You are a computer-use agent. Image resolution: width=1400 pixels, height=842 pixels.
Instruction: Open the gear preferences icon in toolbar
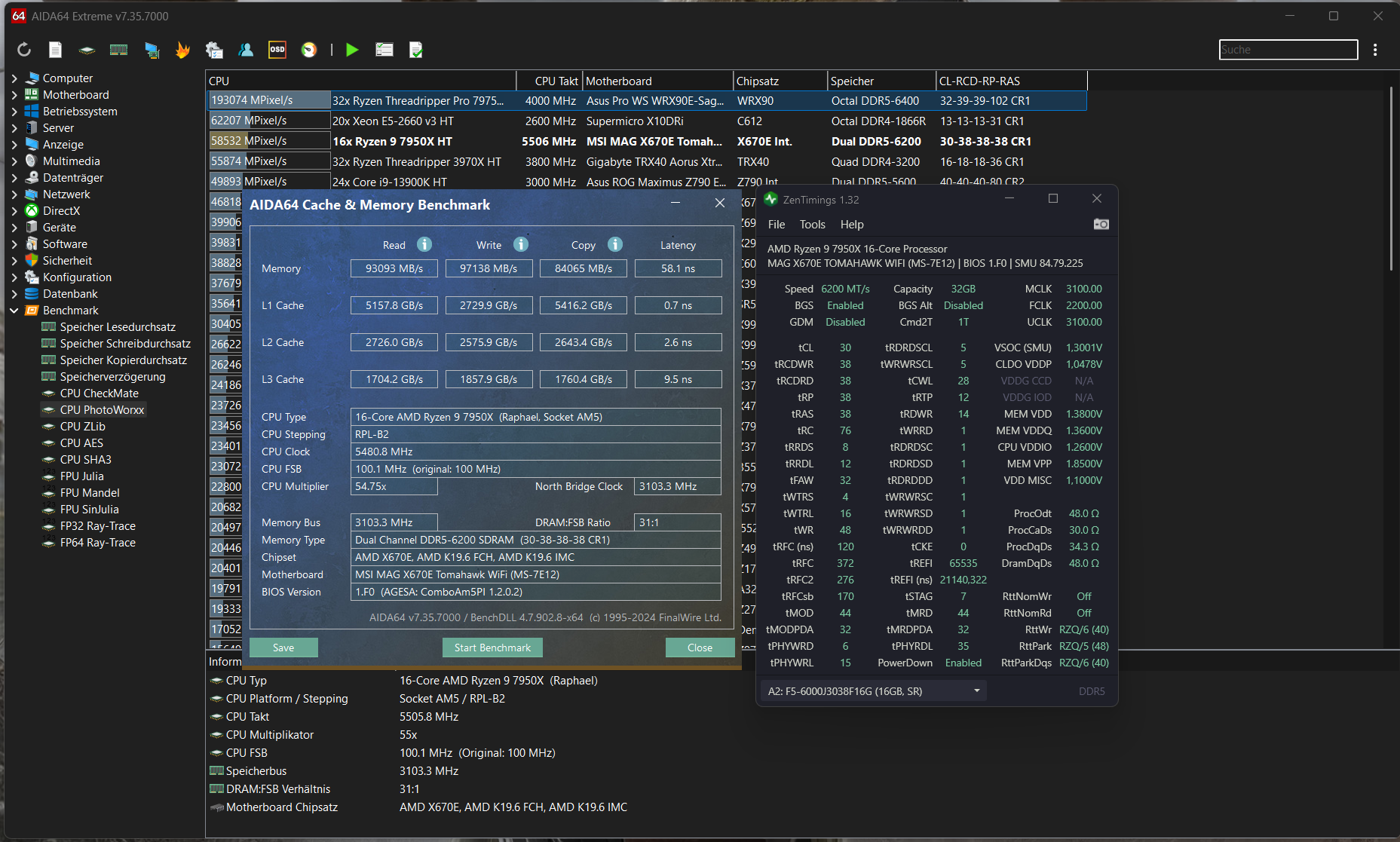coord(214,50)
